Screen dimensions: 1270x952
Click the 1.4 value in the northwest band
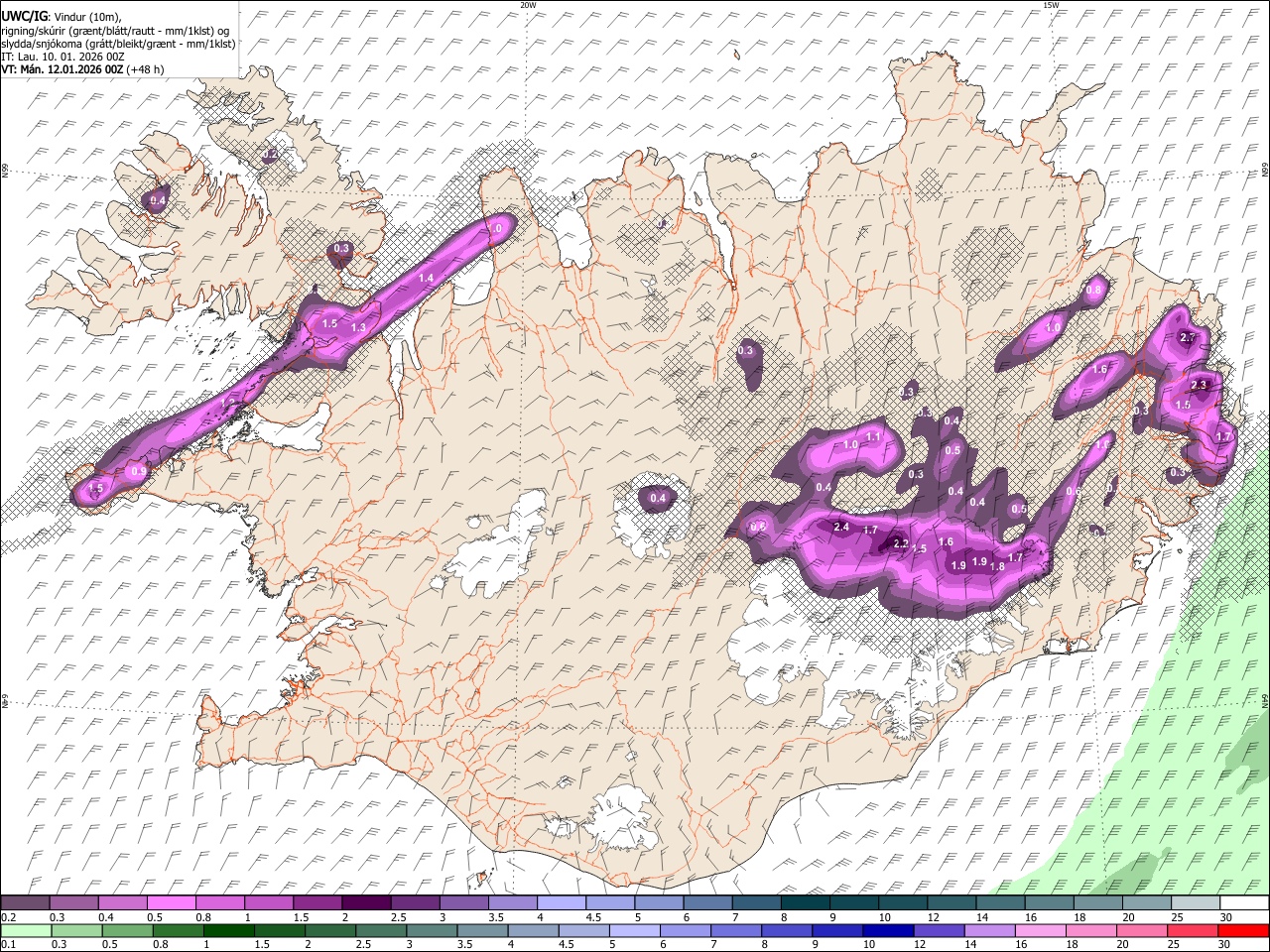[427, 279]
